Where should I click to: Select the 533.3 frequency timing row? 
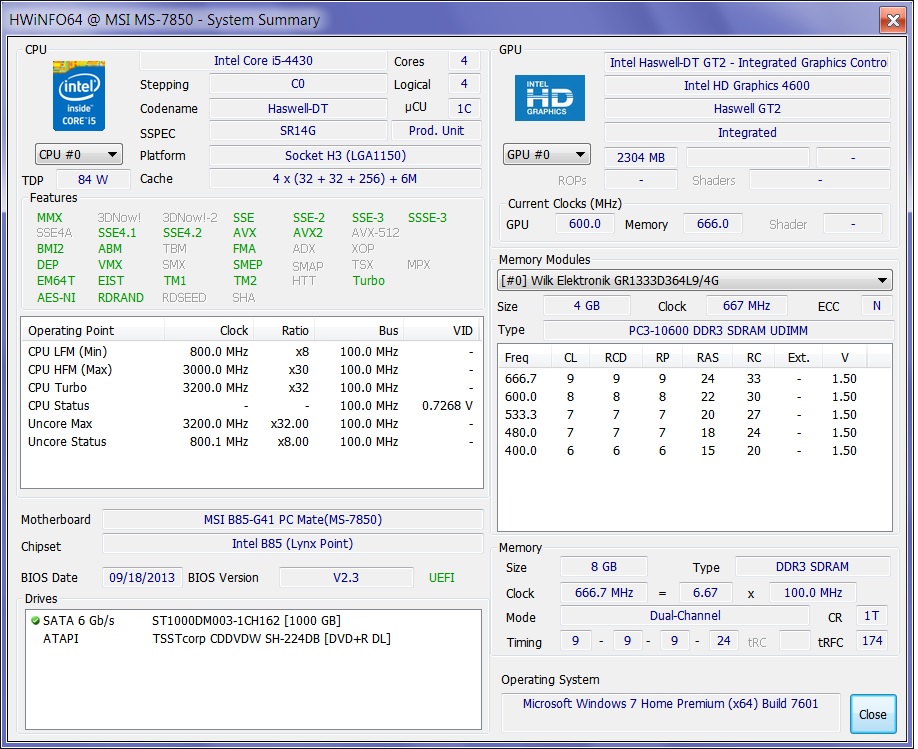coord(694,415)
